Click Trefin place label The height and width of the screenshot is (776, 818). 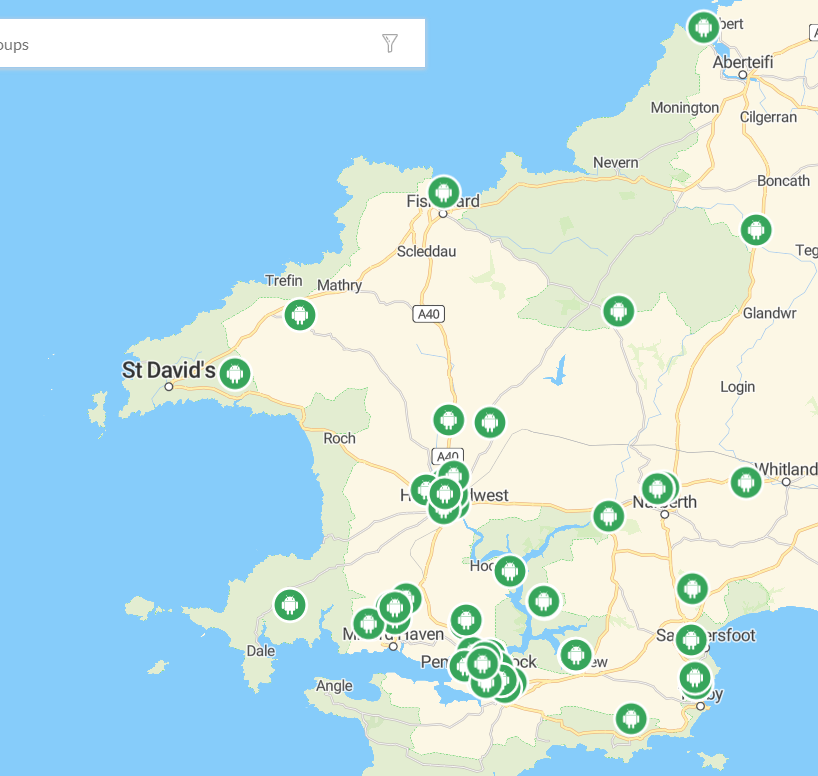283,281
